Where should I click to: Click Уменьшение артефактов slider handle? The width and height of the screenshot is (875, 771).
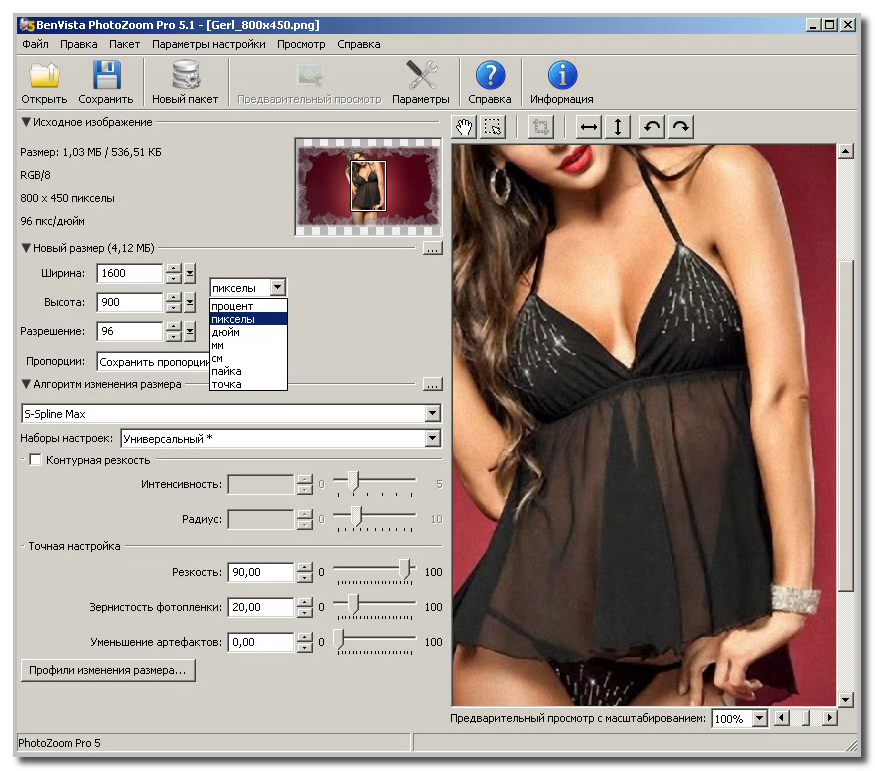(339, 639)
